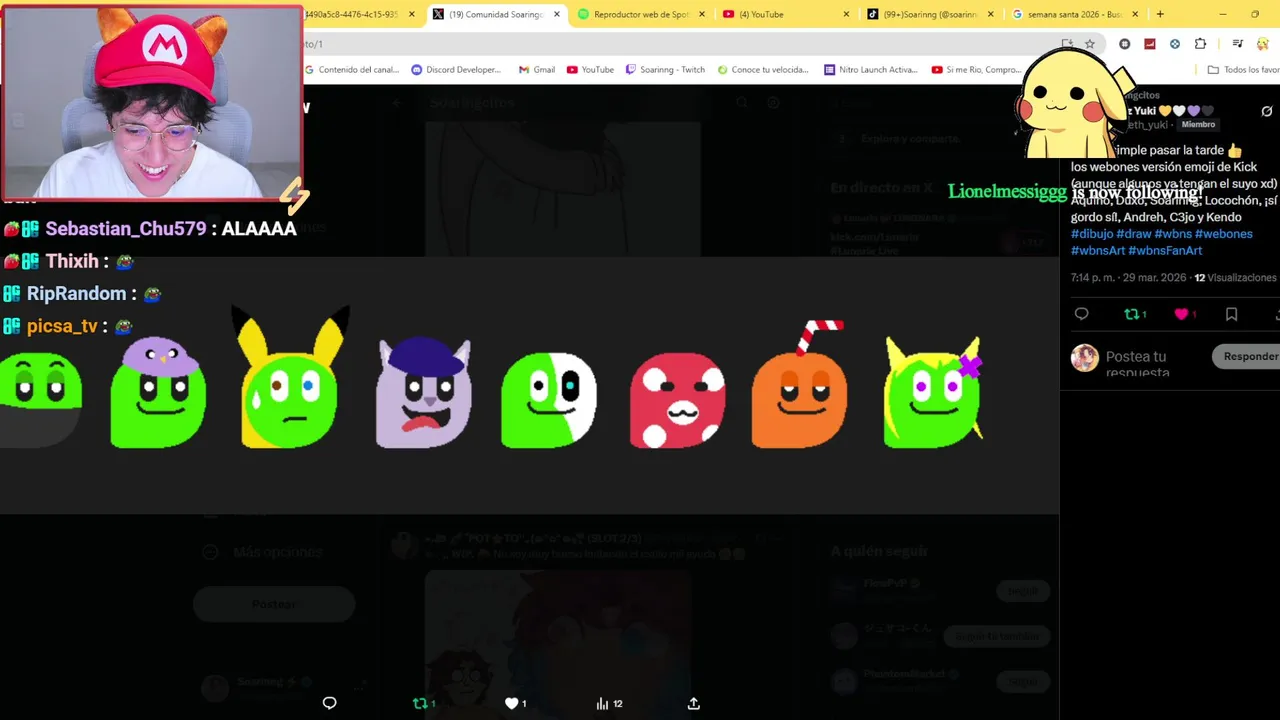The image size is (1280, 720).
Task: Open the Nitro Launch Activa bookmark
Action: 870,70
